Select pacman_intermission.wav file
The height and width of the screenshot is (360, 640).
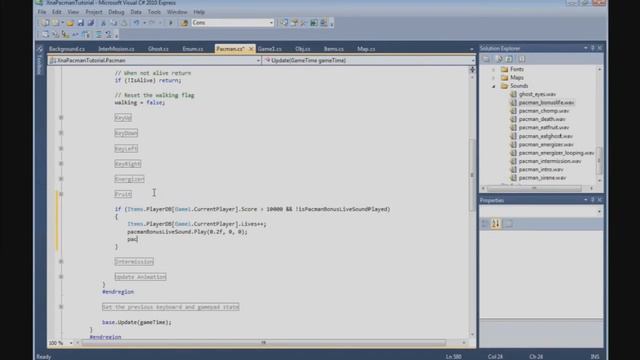pos(550,161)
